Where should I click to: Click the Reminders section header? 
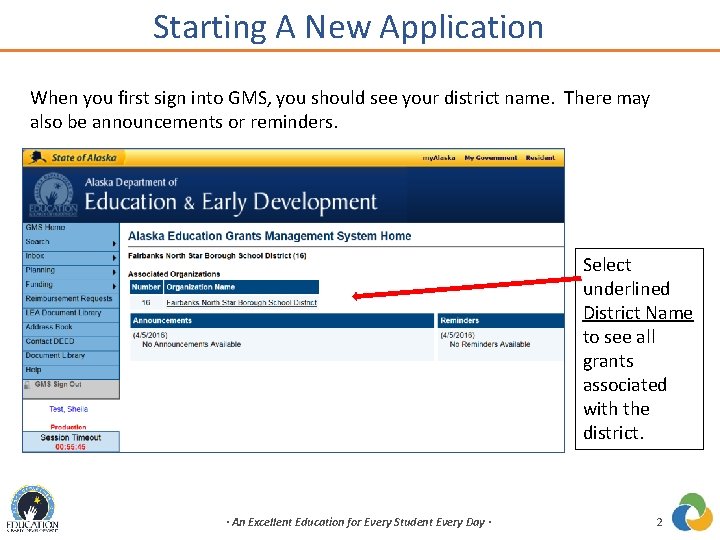(x=501, y=321)
